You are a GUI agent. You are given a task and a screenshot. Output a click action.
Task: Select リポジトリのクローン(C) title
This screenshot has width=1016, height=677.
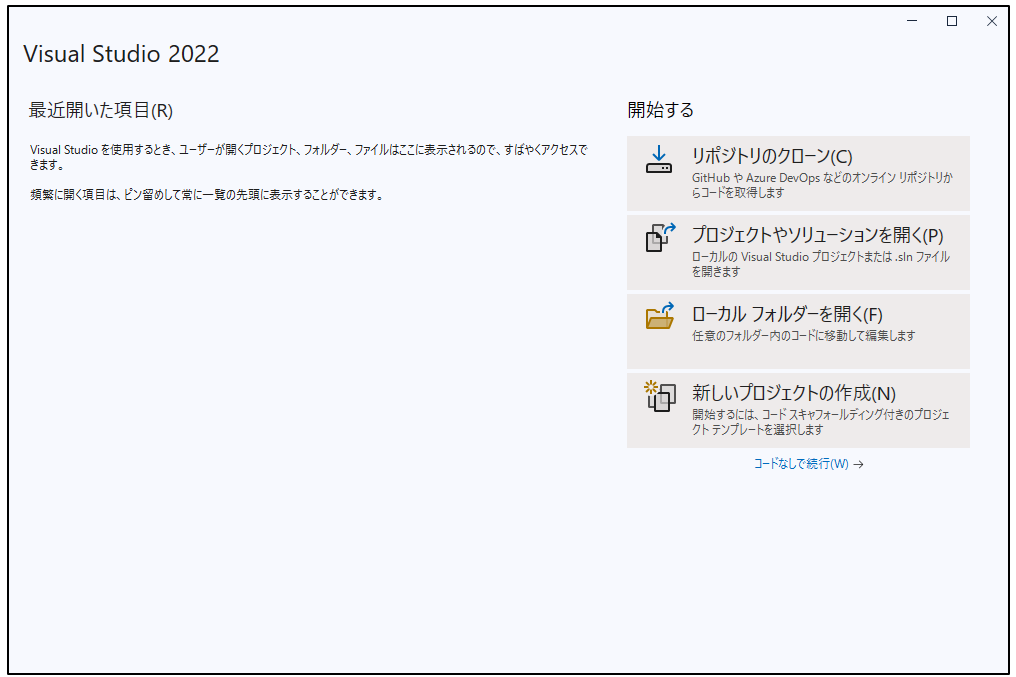click(x=771, y=156)
